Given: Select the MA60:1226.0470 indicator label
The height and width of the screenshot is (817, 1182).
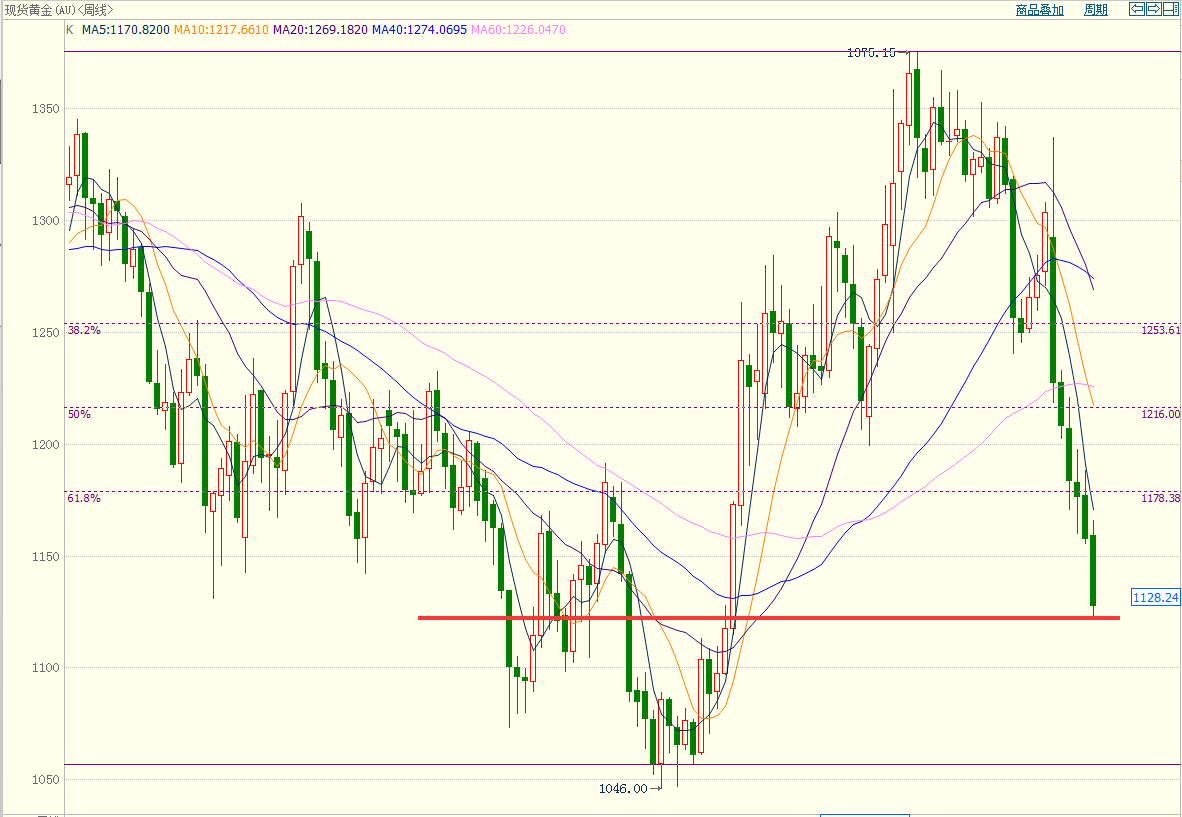Looking at the screenshot, I should (518, 30).
